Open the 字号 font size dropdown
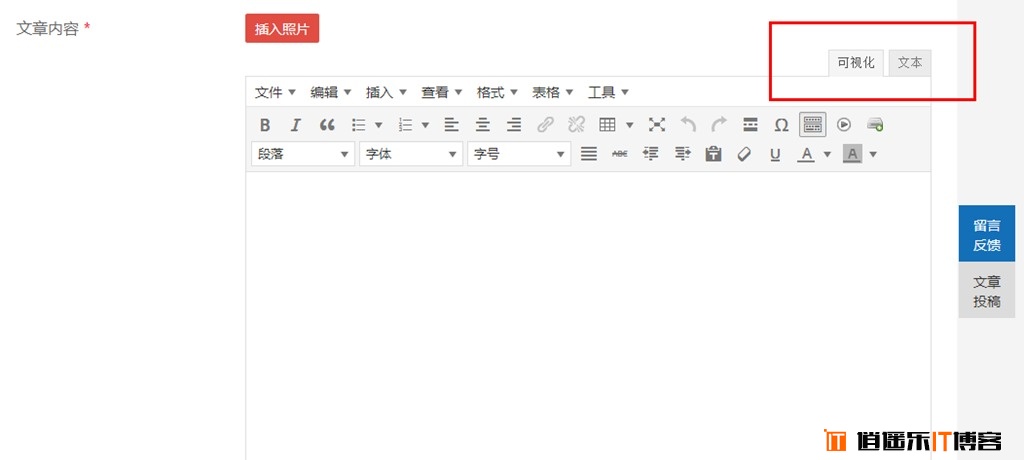Image resolution: width=1024 pixels, height=460 pixels. pos(519,154)
